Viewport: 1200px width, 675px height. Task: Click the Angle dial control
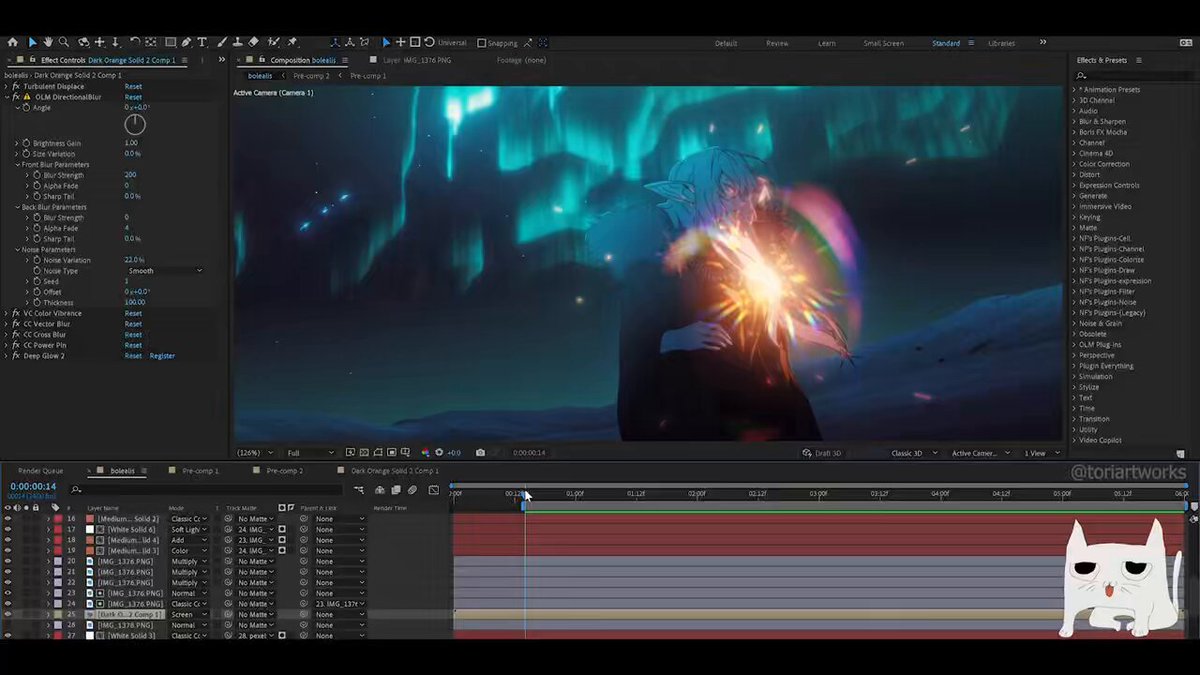tap(135, 125)
